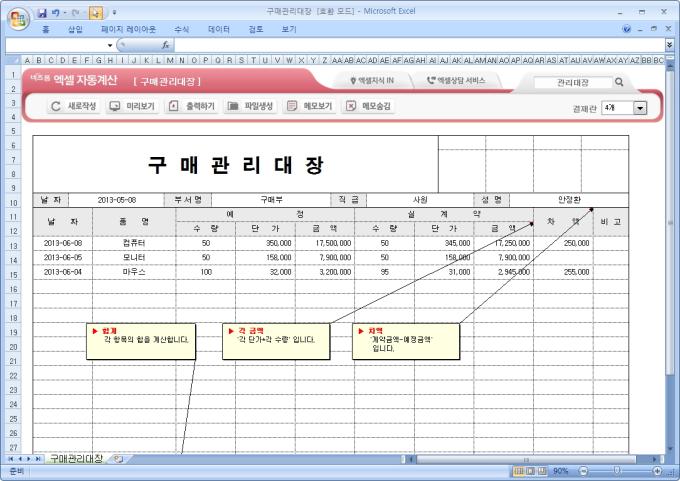Select row header 16
The image size is (680, 481).
coord(13,289)
